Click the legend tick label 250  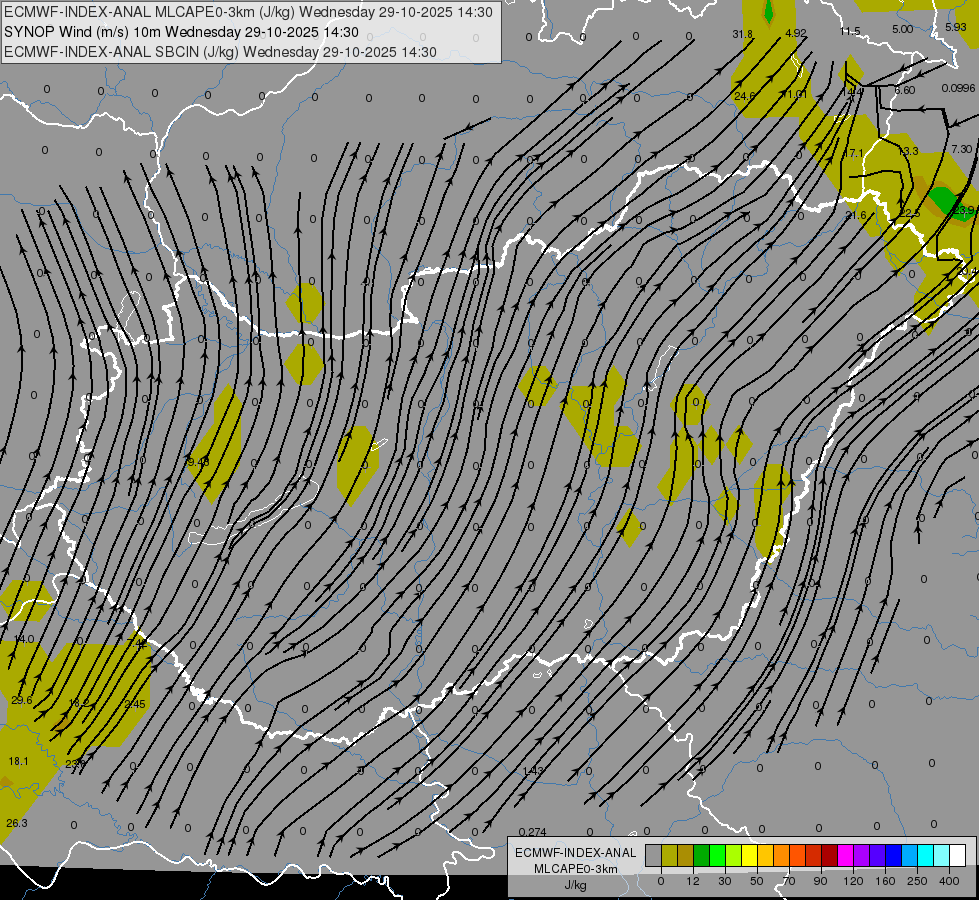click(x=917, y=881)
